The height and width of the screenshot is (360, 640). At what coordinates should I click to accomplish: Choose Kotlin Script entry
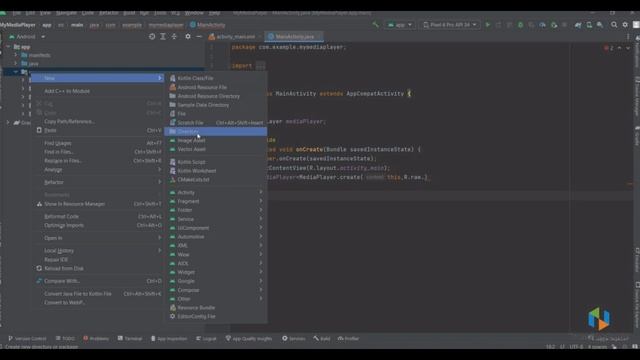pos(216,162)
